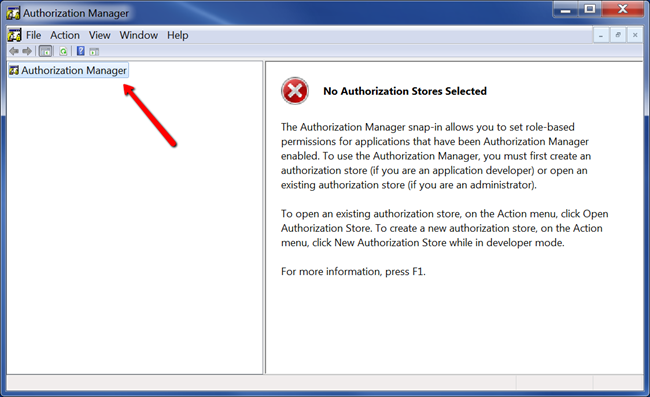The image size is (650, 397).
Task: Click MMC system icon beside File menu
Action: (x=15, y=35)
